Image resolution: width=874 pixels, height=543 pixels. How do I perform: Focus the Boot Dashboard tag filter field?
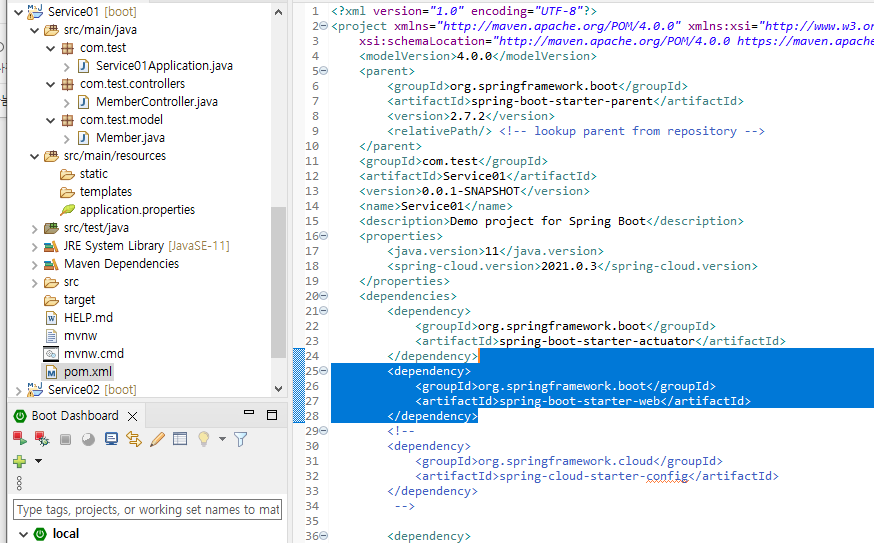[x=147, y=510]
